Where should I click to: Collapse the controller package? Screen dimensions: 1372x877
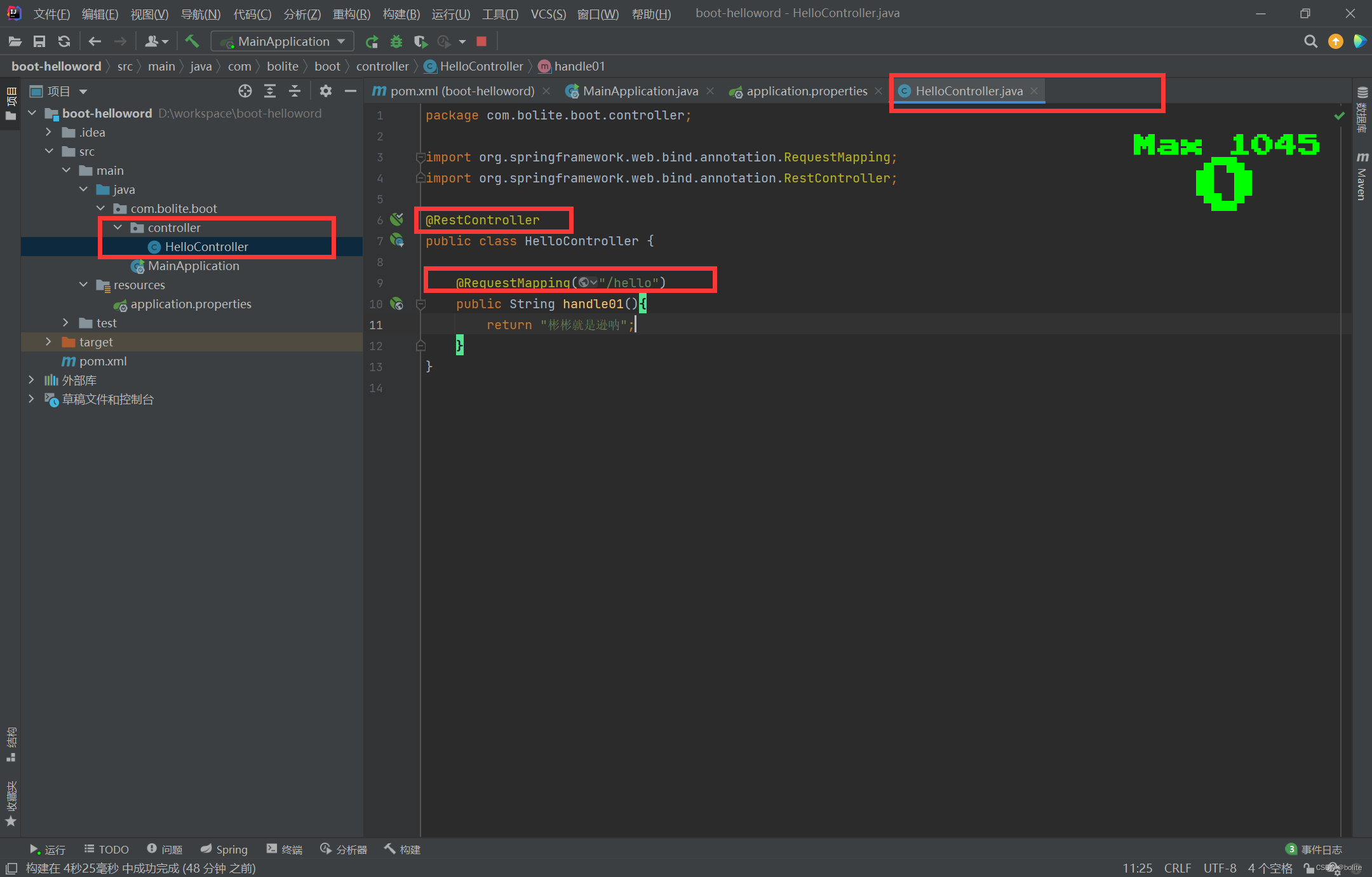[118, 228]
